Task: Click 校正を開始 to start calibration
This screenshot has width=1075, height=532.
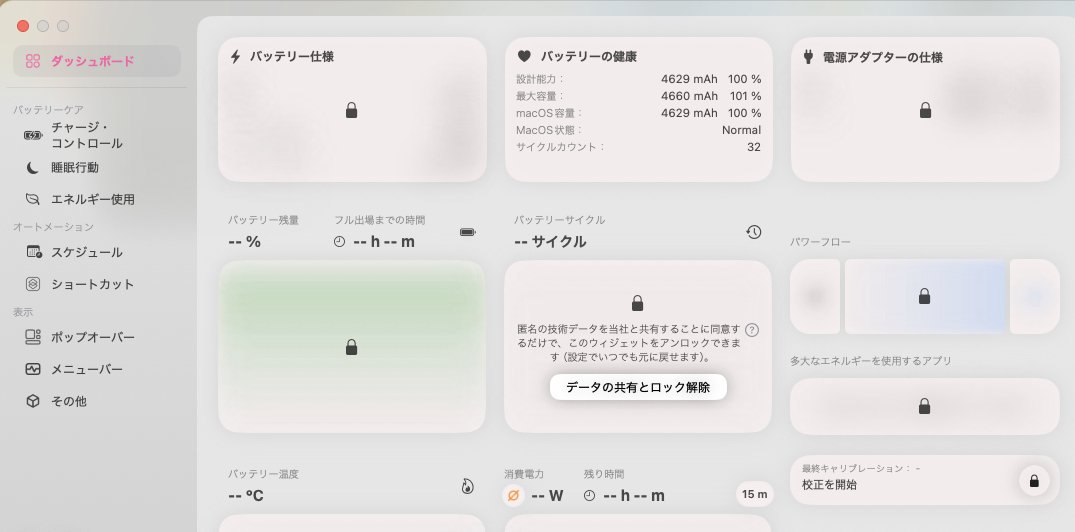Action: coord(830,485)
